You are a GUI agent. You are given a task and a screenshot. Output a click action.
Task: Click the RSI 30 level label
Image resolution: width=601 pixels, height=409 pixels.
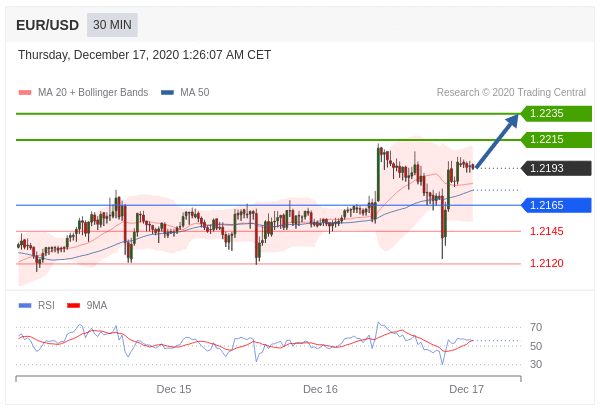click(536, 364)
